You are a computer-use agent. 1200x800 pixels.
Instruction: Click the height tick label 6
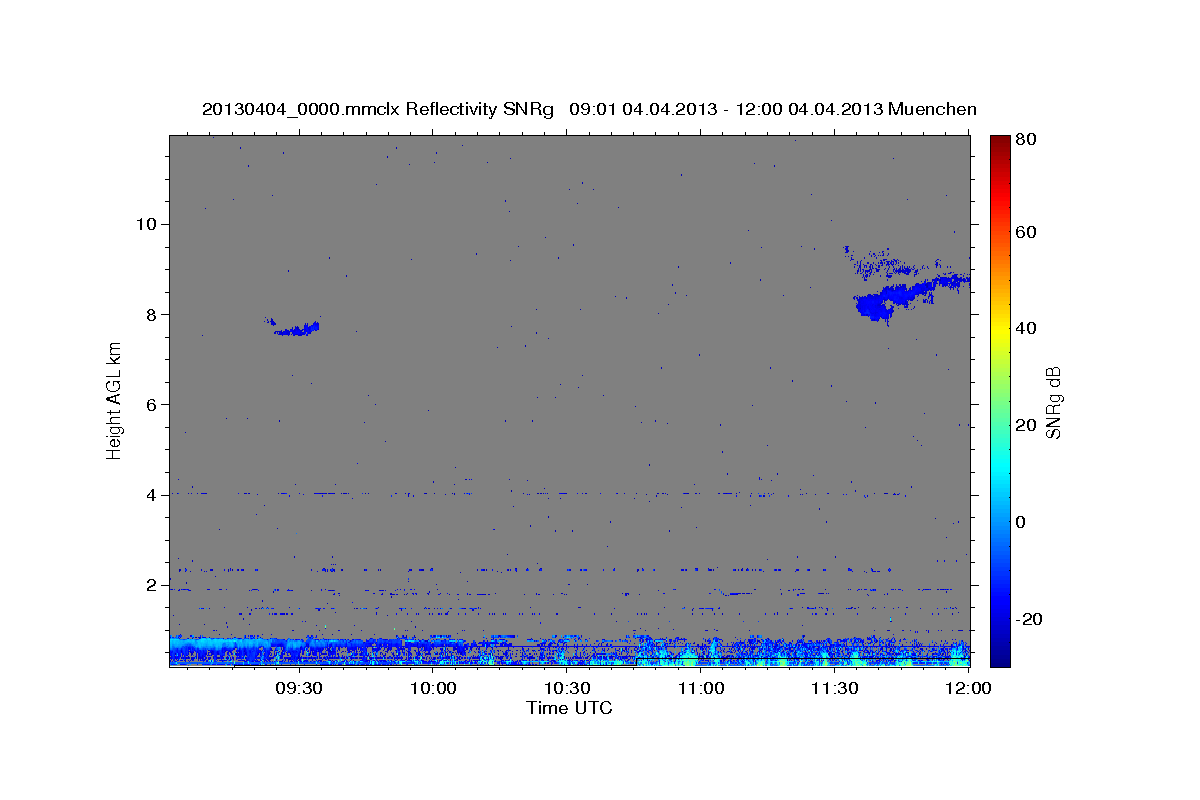tap(153, 404)
